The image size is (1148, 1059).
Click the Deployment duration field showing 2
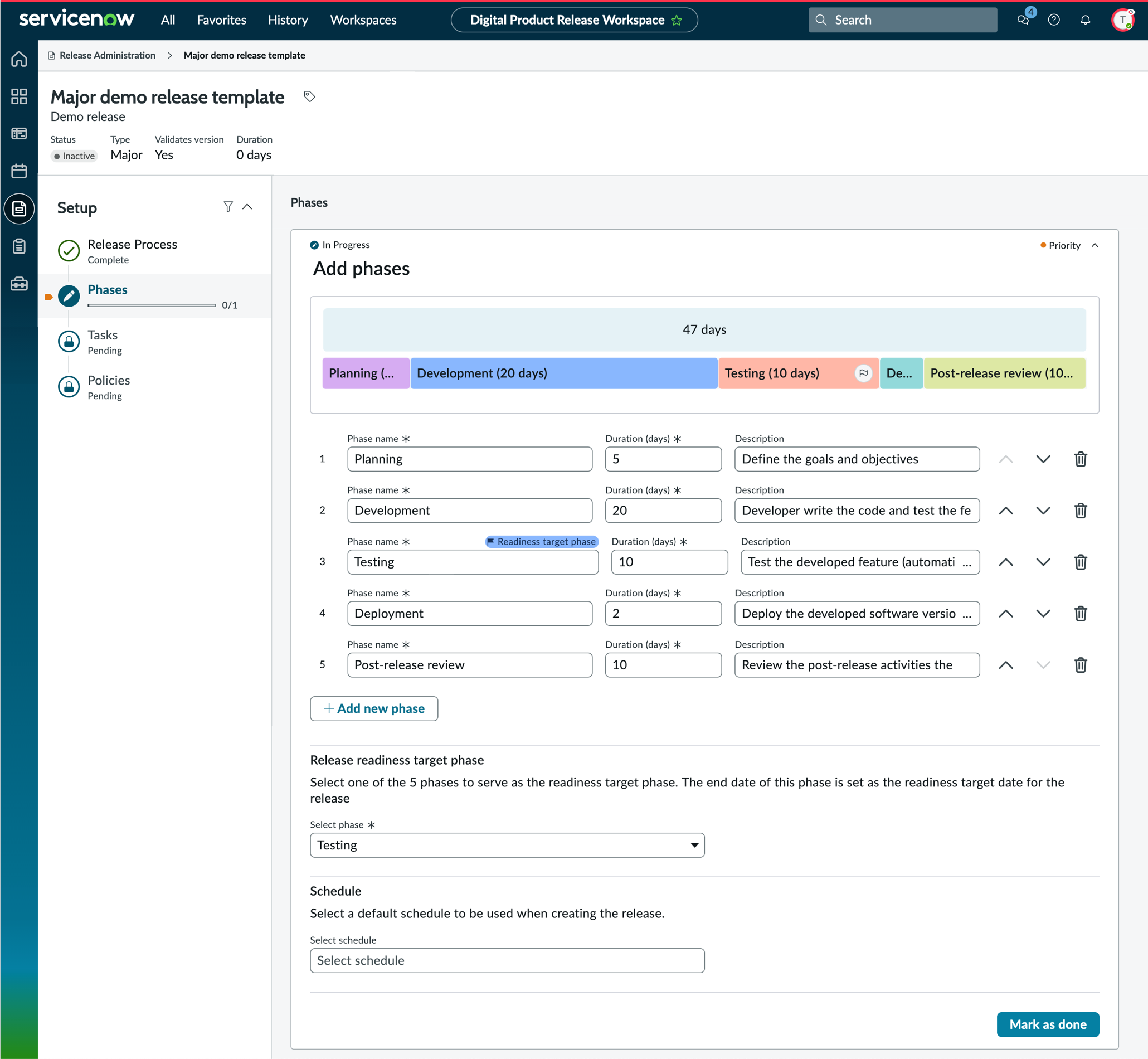point(663,614)
